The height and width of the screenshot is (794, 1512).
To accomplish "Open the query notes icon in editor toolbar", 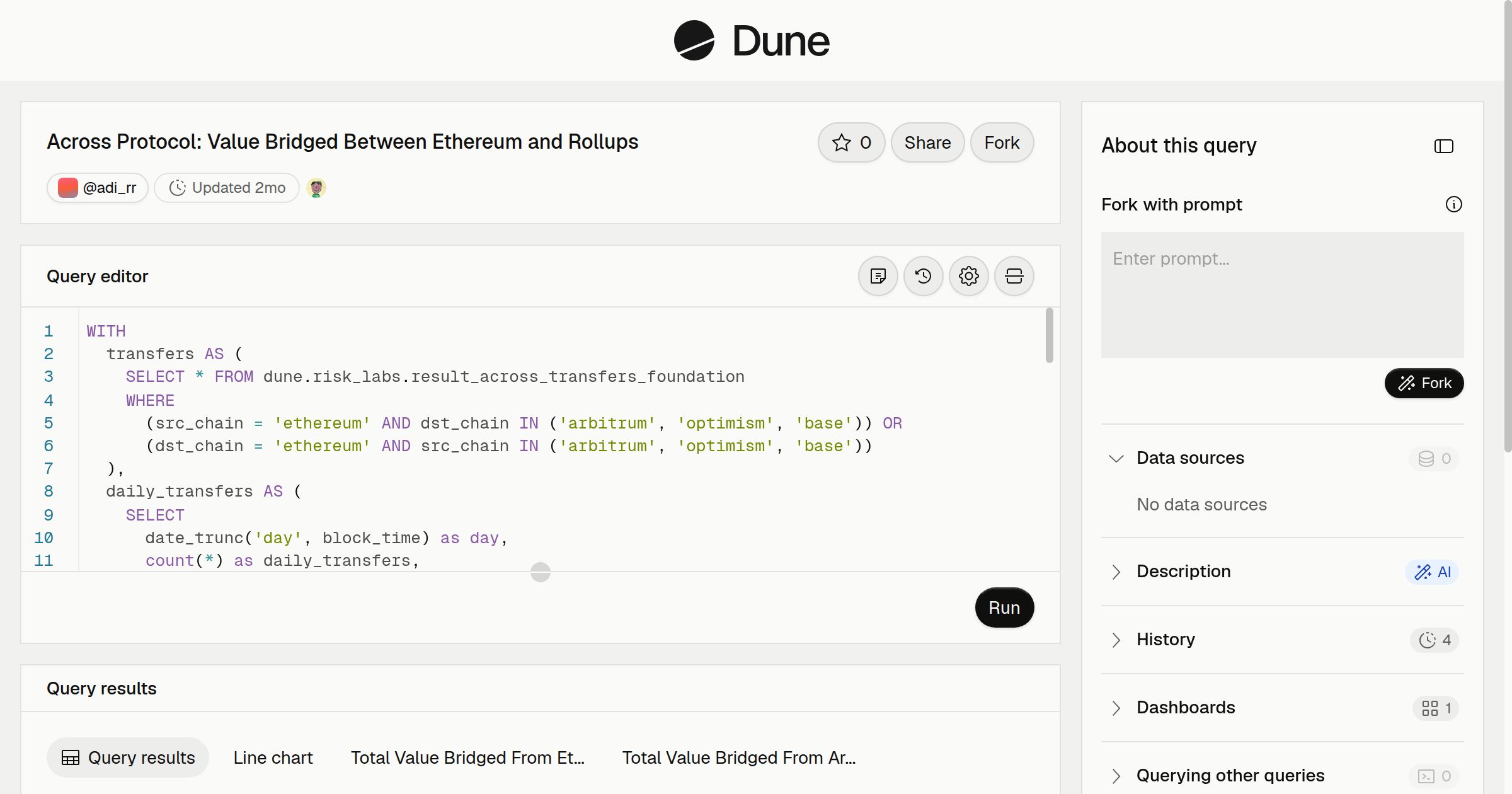I will point(878,276).
